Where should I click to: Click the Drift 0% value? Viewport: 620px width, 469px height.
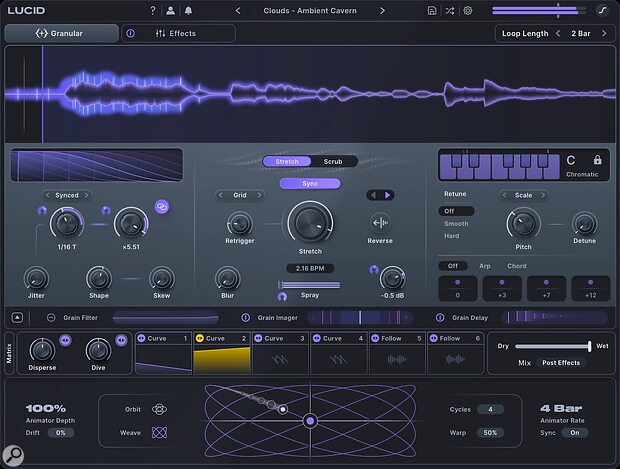[60, 433]
